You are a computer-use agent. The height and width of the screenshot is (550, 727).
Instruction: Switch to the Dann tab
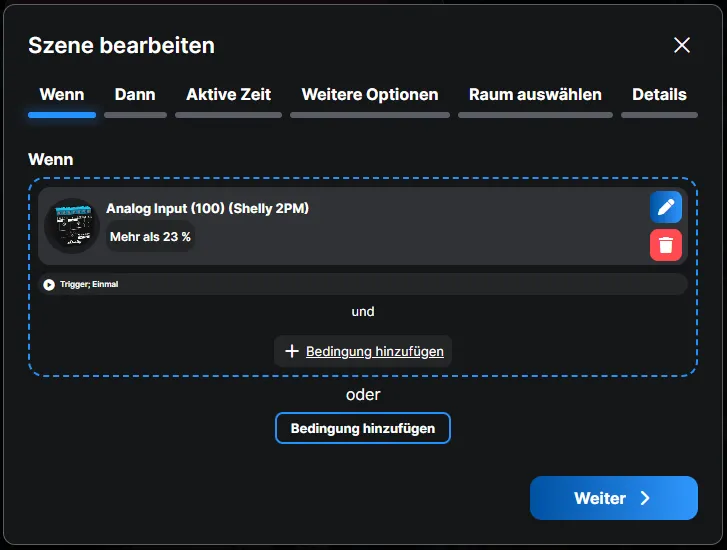coord(135,95)
